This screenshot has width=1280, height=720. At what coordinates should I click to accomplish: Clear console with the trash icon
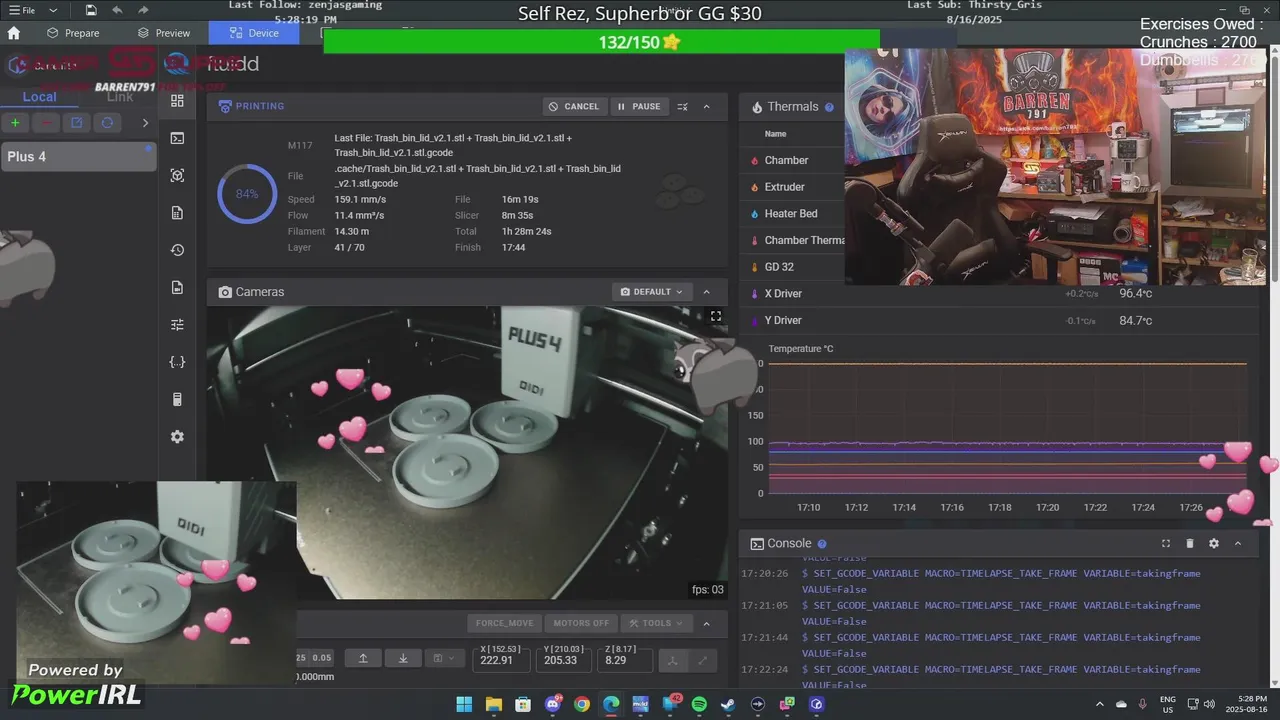(x=1190, y=543)
